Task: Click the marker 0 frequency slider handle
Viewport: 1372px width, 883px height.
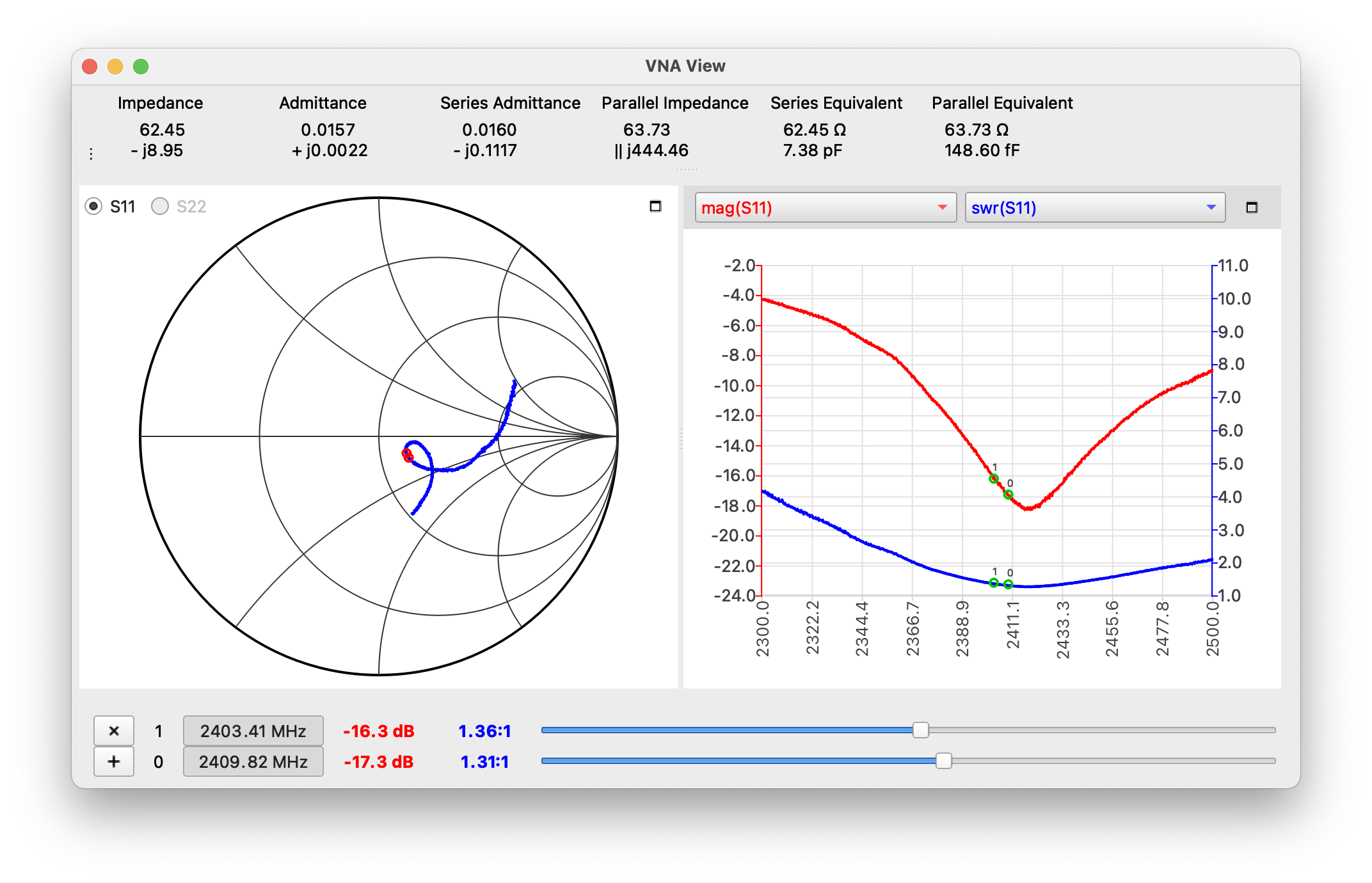Action: (x=943, y=761)
